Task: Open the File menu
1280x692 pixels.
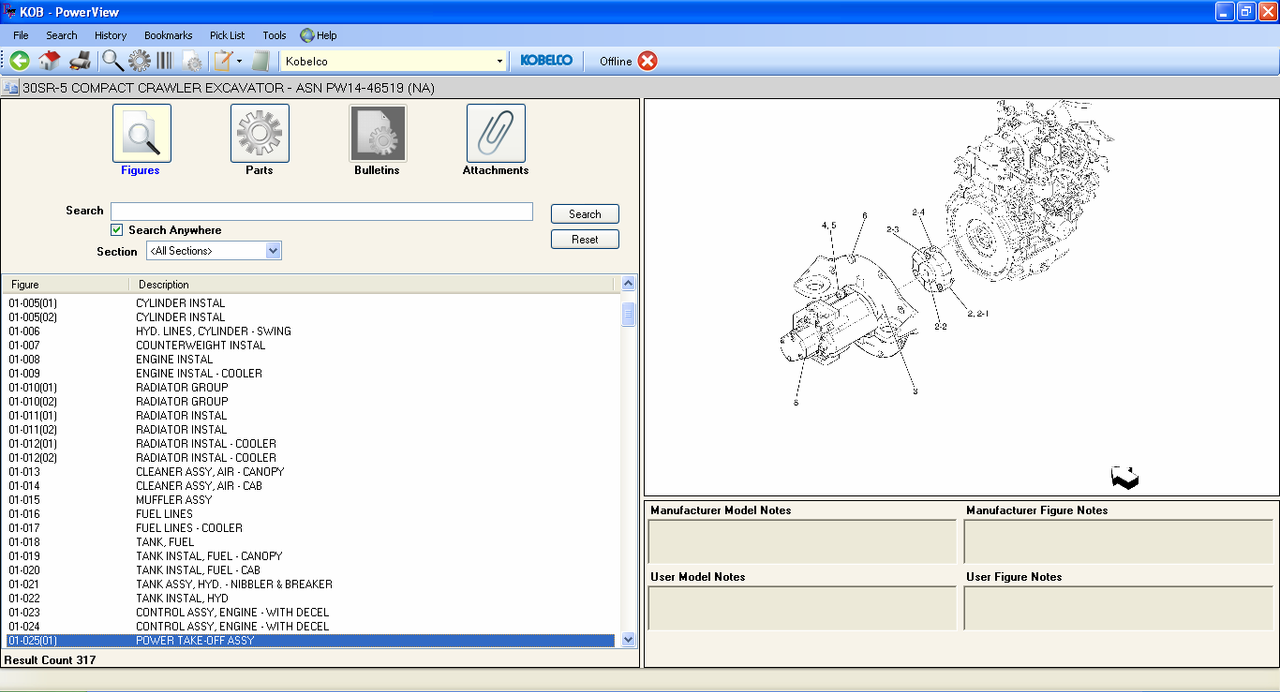Action: (x=21, y=35)
